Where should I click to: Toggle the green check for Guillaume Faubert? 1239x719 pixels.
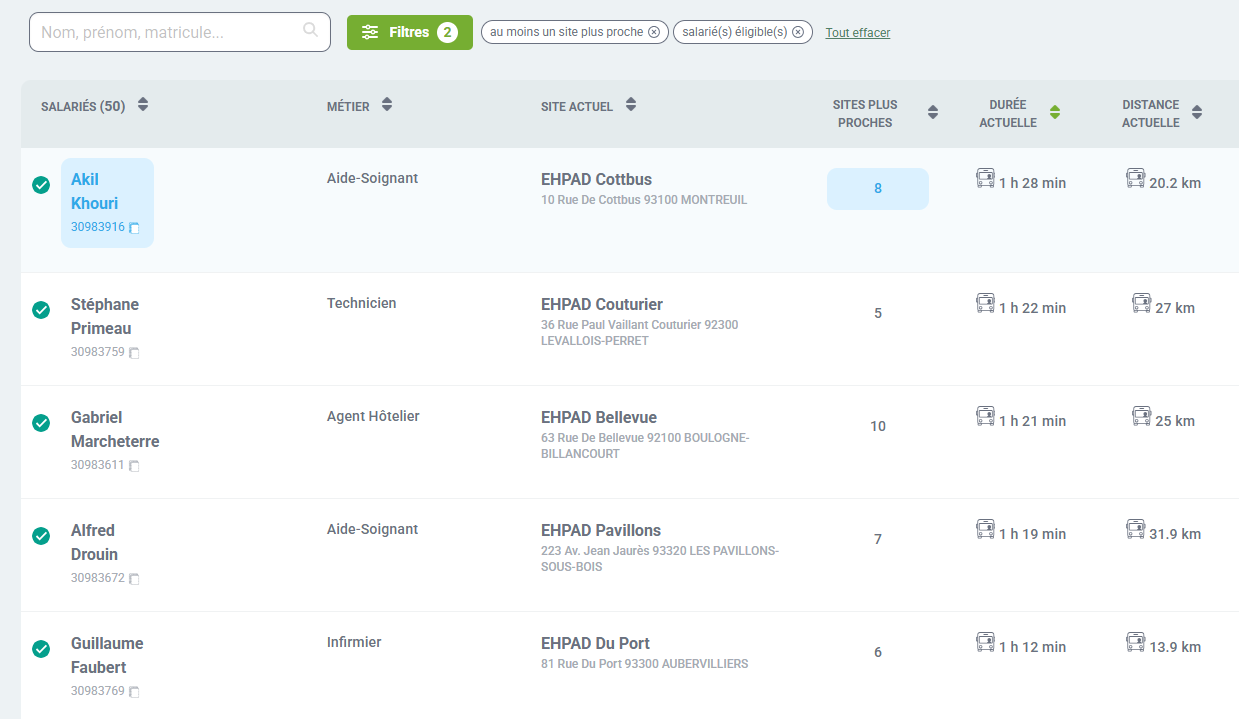click(x=41, y=649)
